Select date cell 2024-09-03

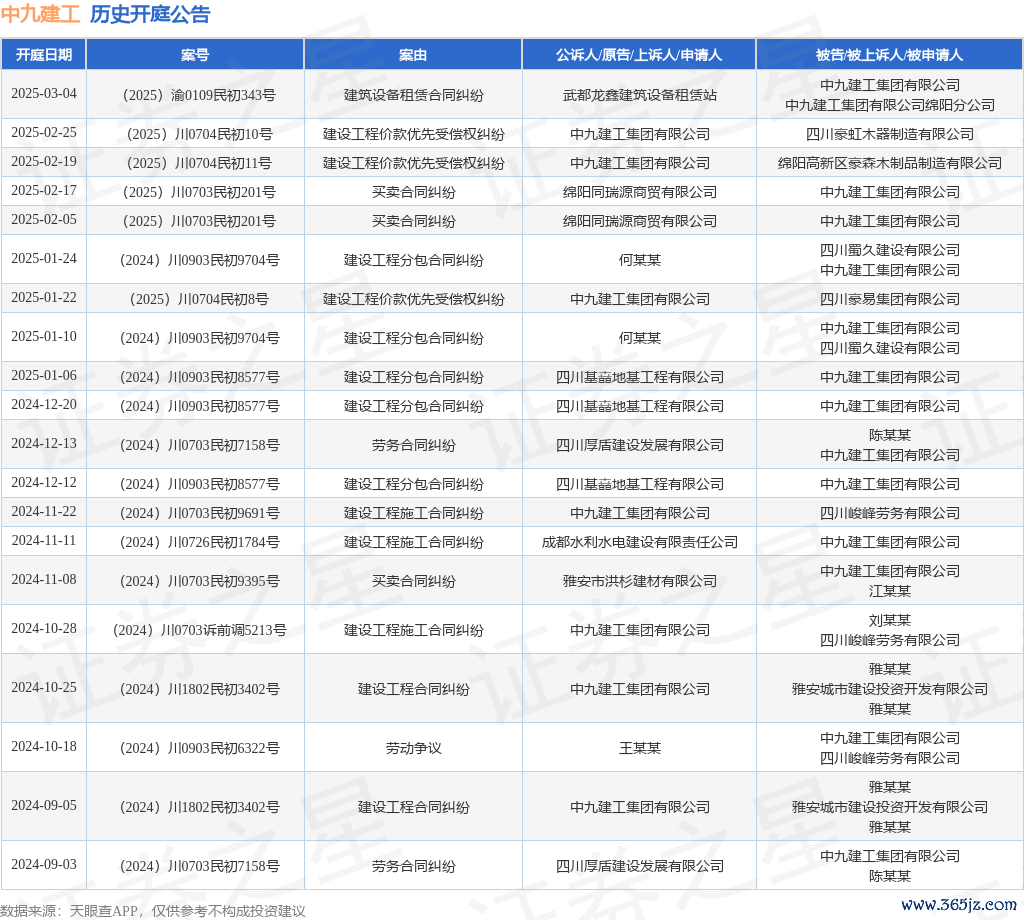[44, 864]
